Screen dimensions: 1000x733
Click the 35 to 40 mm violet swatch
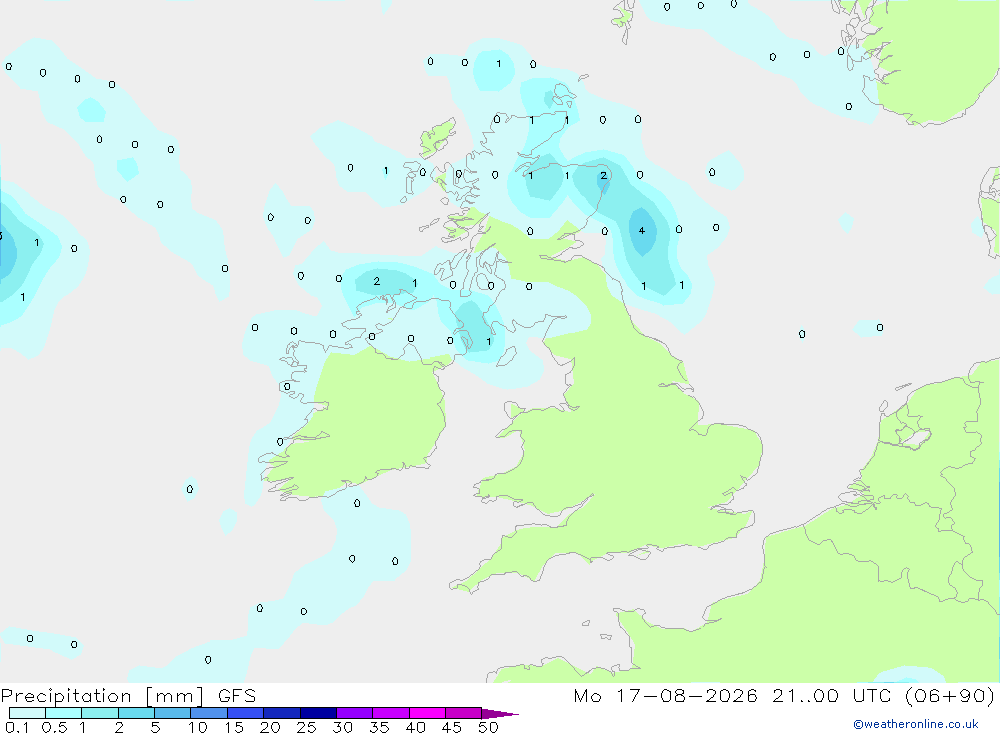(x=391, y=713)
